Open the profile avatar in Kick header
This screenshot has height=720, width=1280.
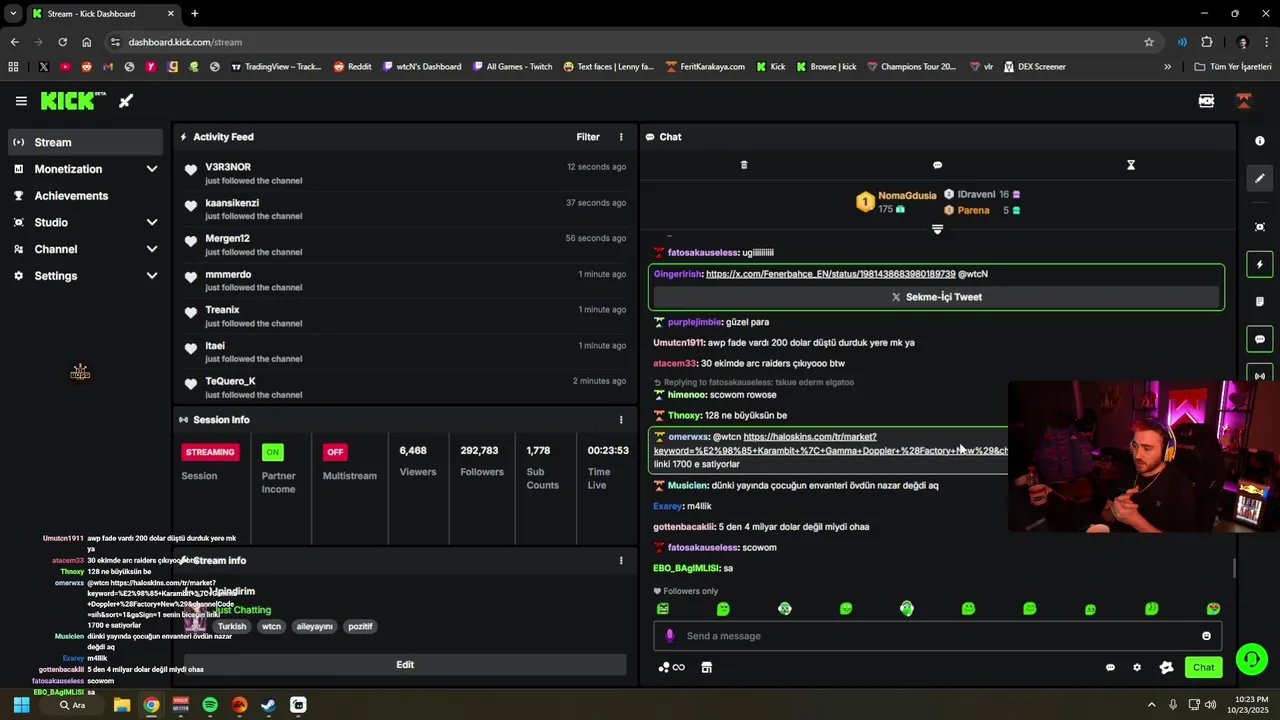(x=1244, y=101)
